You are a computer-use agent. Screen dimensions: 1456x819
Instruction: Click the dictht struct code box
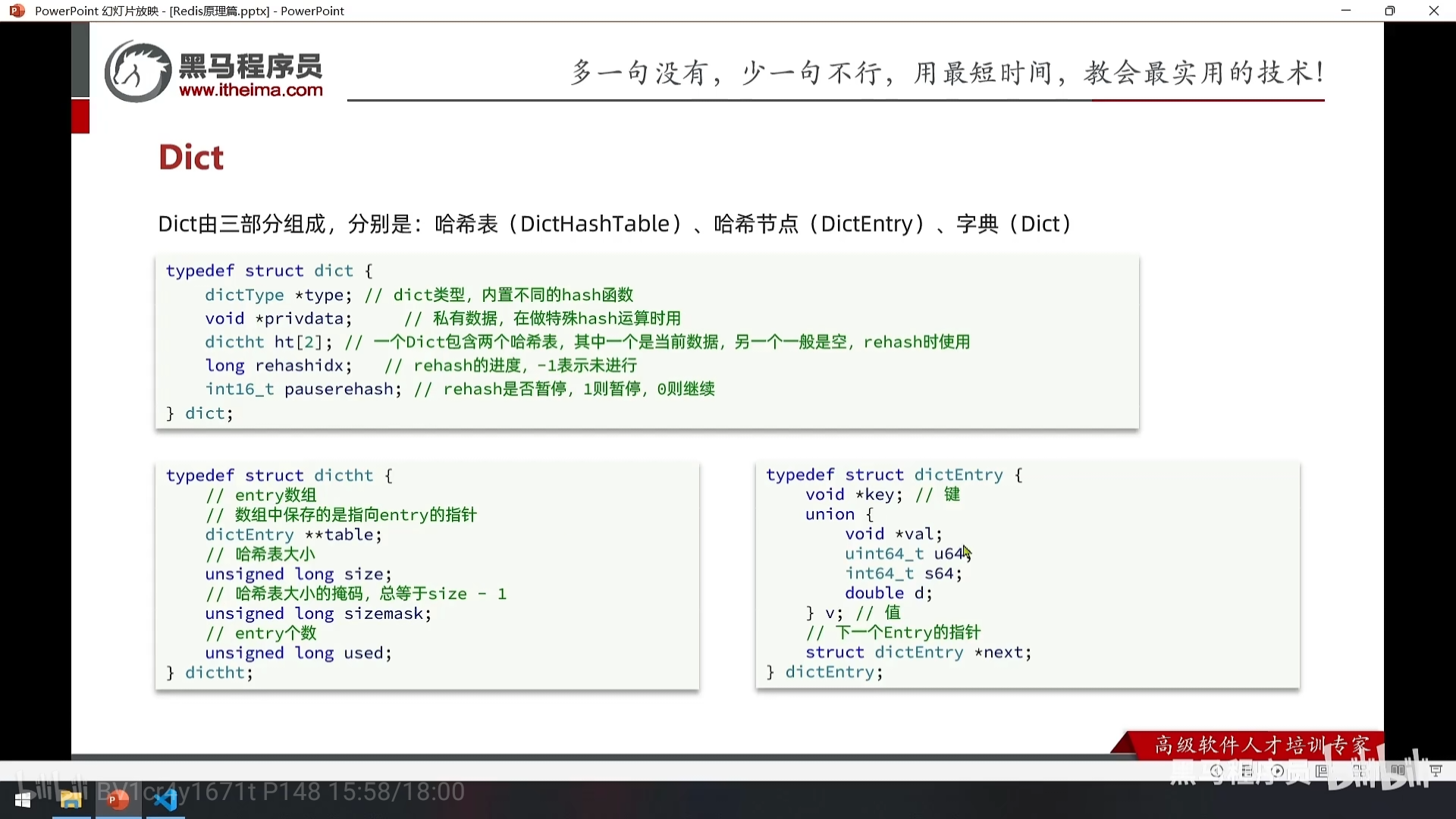[x=427, y=574]
